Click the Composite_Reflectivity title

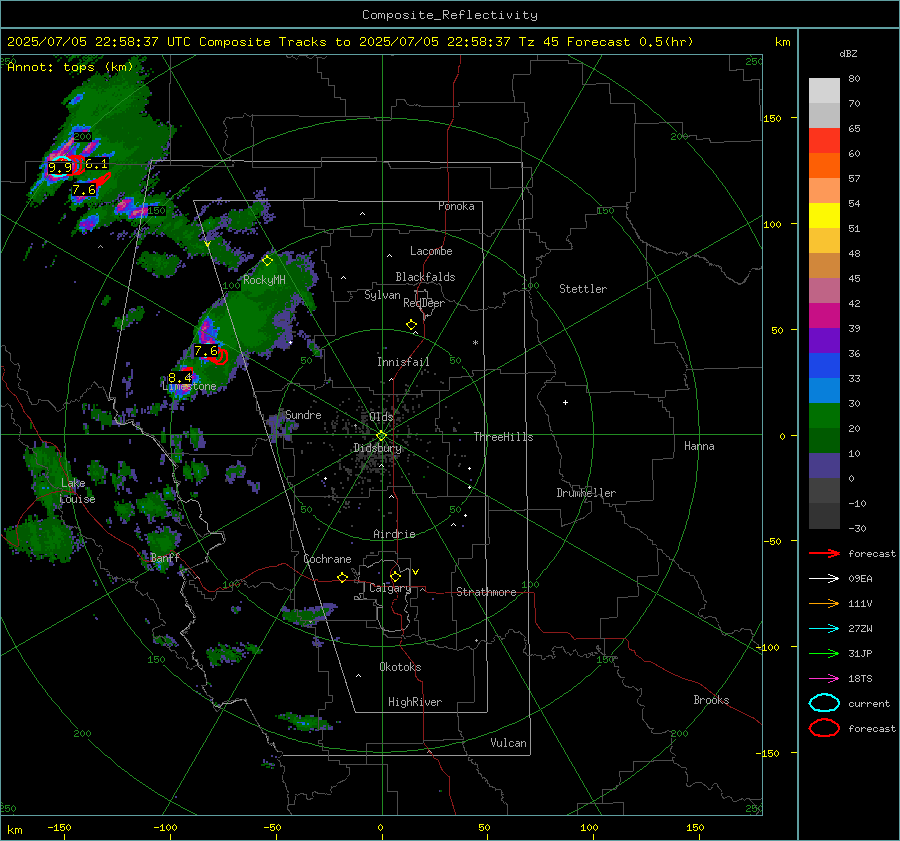pos(450,15)
